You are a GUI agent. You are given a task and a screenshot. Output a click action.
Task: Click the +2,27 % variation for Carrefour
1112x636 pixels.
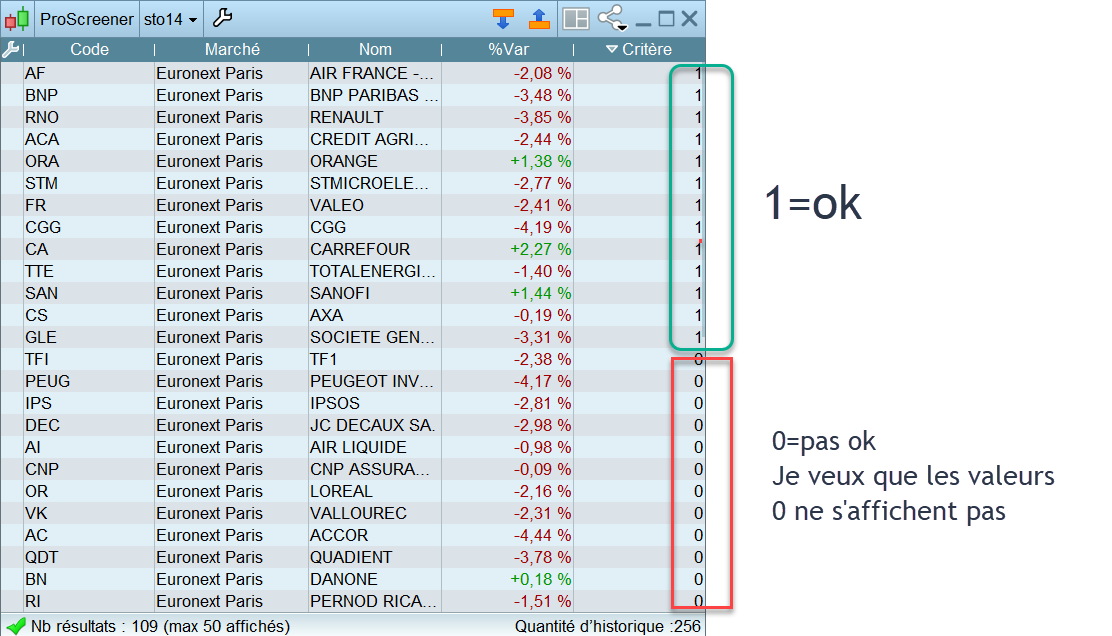[x=540, y=250]
